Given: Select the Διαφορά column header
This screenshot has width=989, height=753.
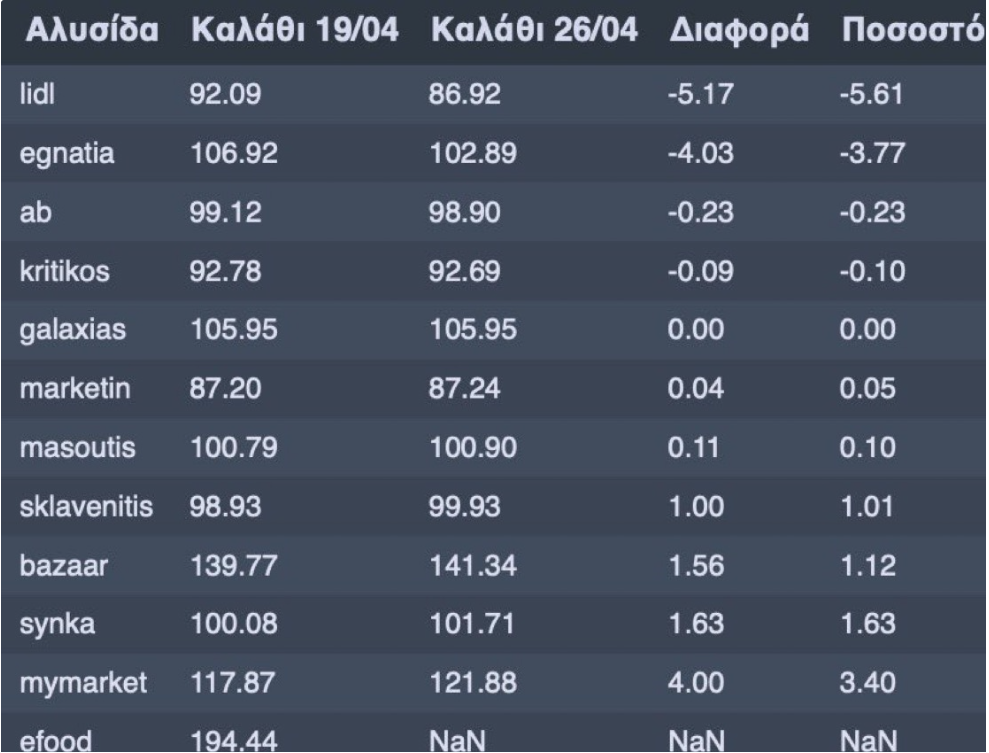Looking at the screenshot, I should (x=739, y=31).
